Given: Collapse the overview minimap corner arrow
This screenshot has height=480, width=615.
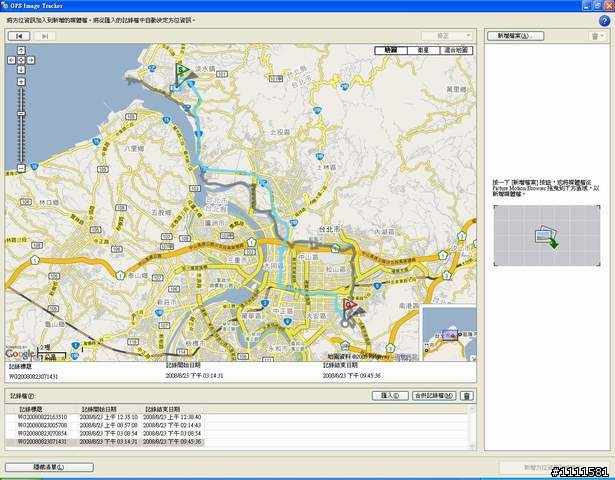Looking at the screenshot, I should tap(473, 358).
